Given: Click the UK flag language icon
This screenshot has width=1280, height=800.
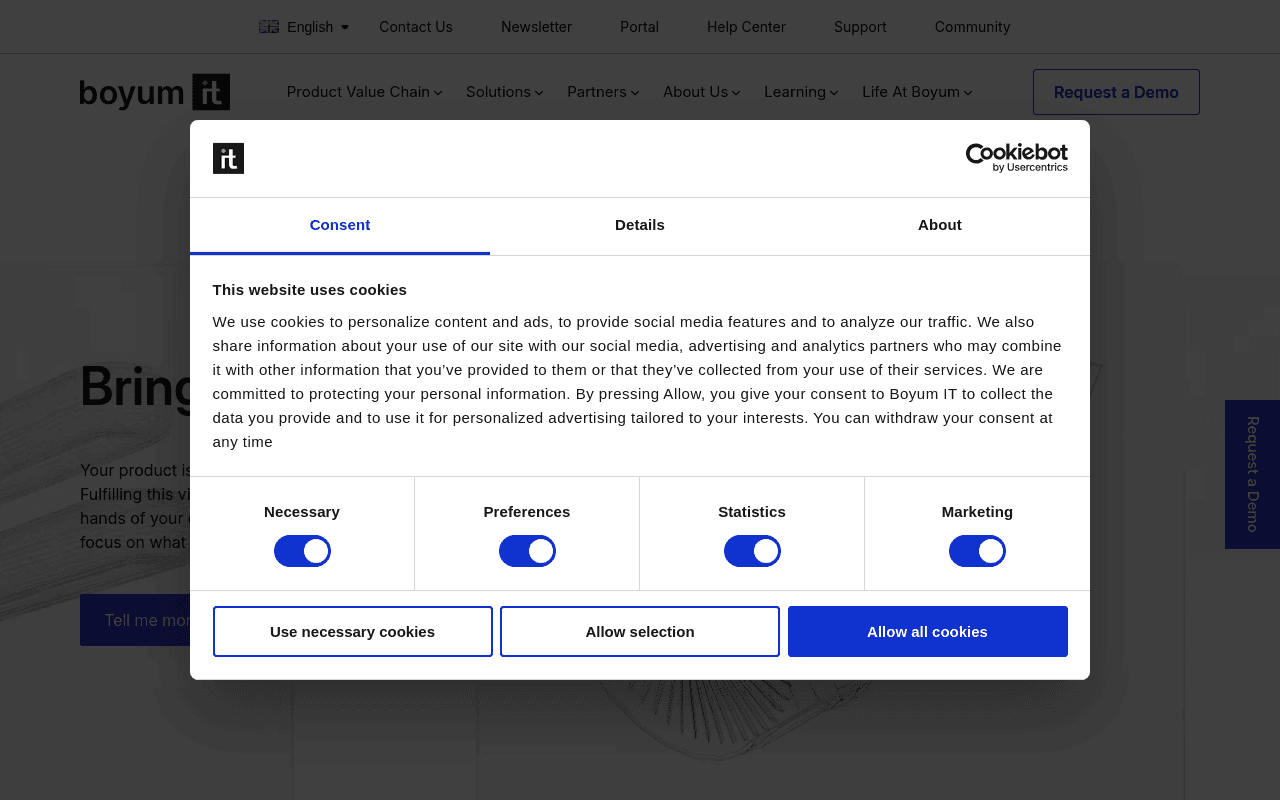Looking at the screenshot, I should coord(269,27).
